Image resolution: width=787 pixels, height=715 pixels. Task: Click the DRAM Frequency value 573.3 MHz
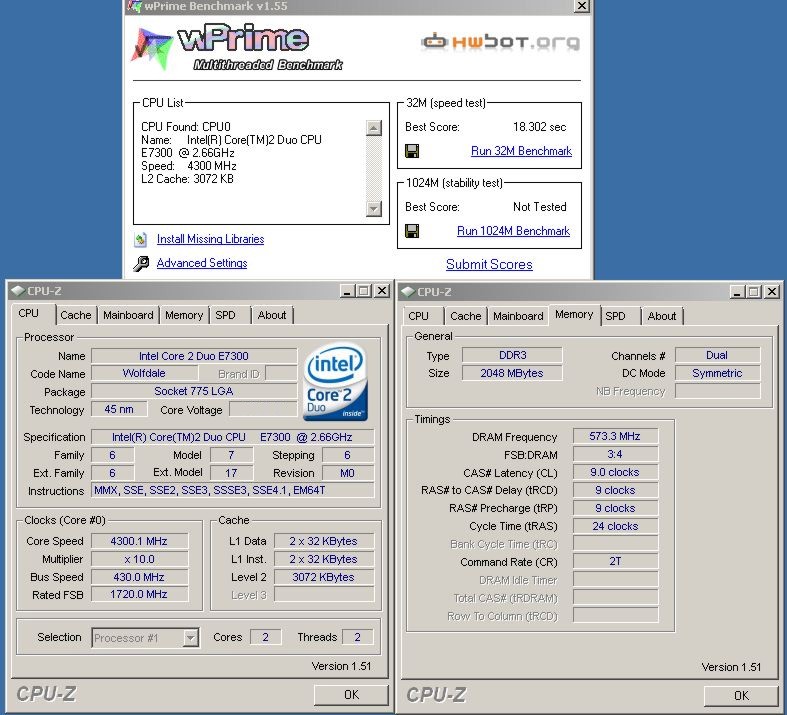click(615, 436)
